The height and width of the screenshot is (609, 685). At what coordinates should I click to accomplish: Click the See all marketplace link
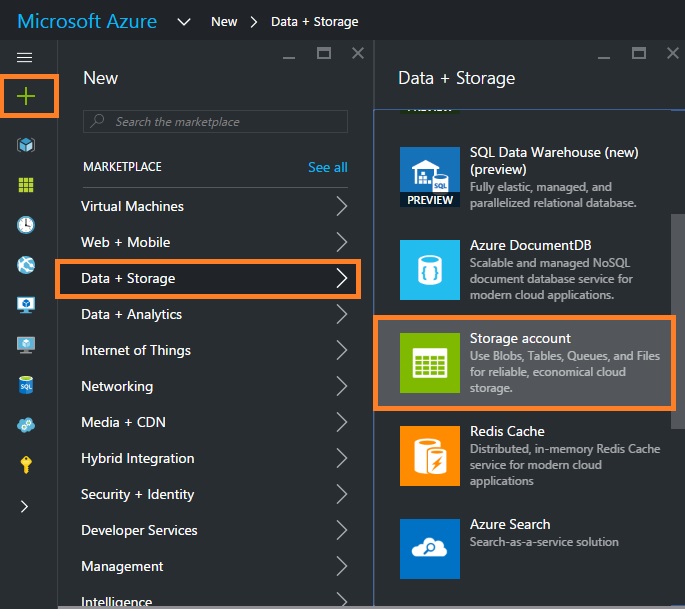[328, 167]
